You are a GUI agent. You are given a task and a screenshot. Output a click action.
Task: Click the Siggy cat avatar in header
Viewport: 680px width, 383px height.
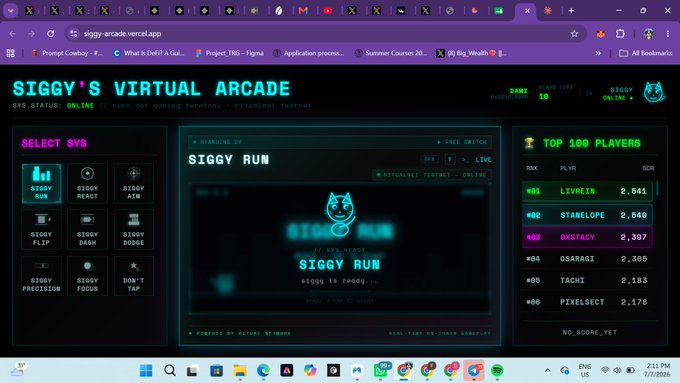pyautogui.click(x=654, y=92)
